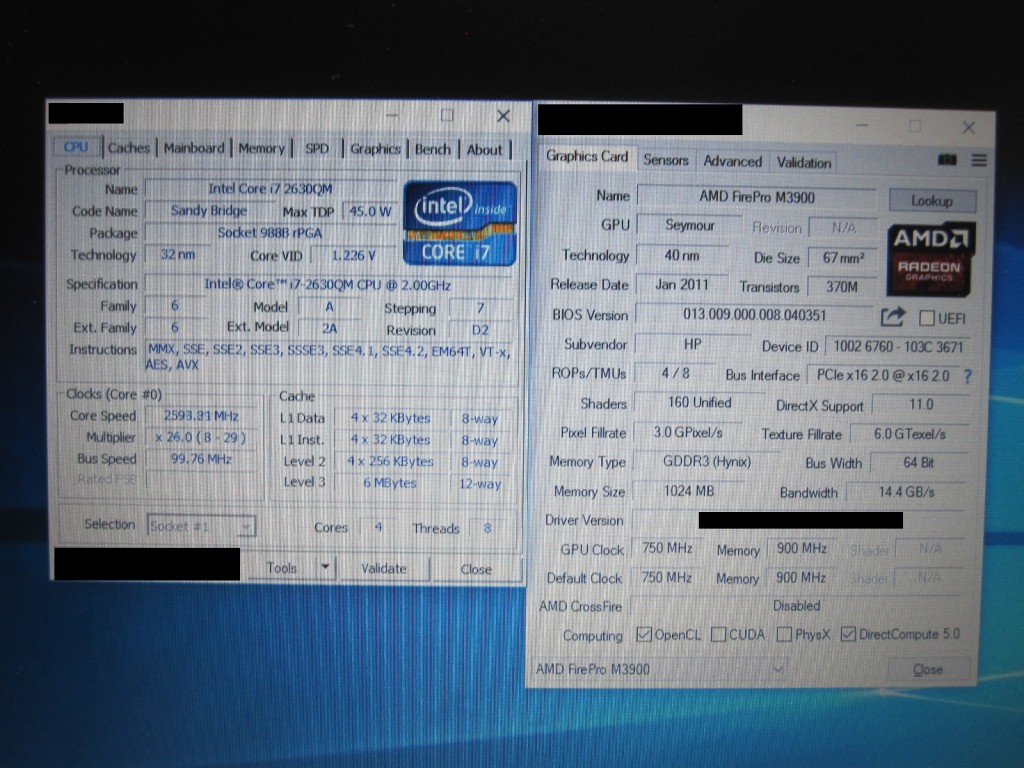Toggle the UEFI checkbox

click(x=926, y=318)
